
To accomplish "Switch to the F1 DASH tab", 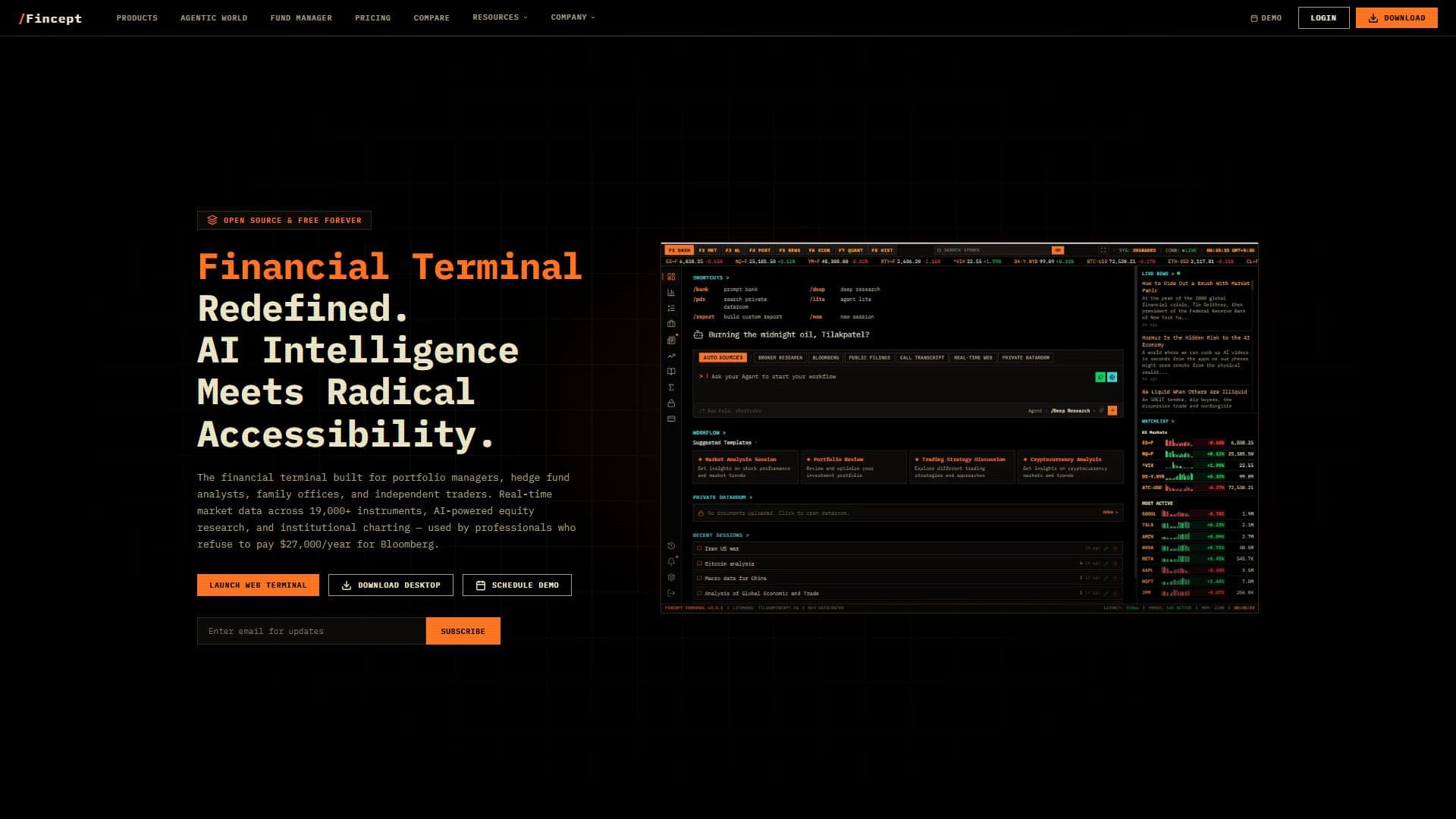I will click(679, 250).
